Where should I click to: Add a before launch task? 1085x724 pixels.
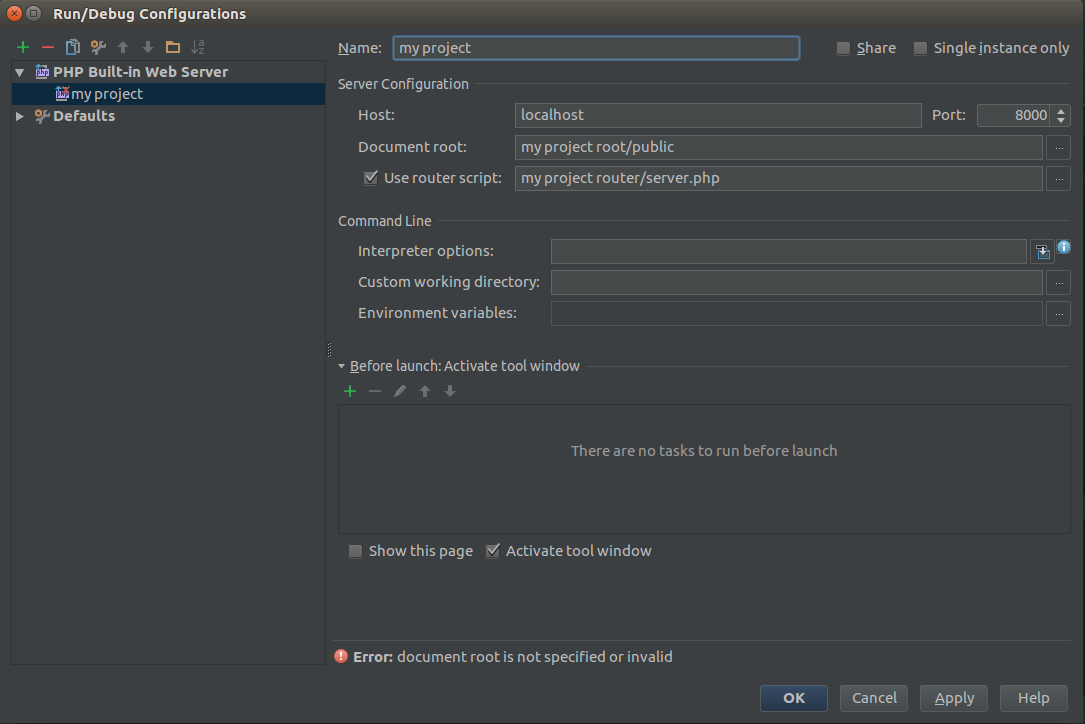(x=350, y=391)
